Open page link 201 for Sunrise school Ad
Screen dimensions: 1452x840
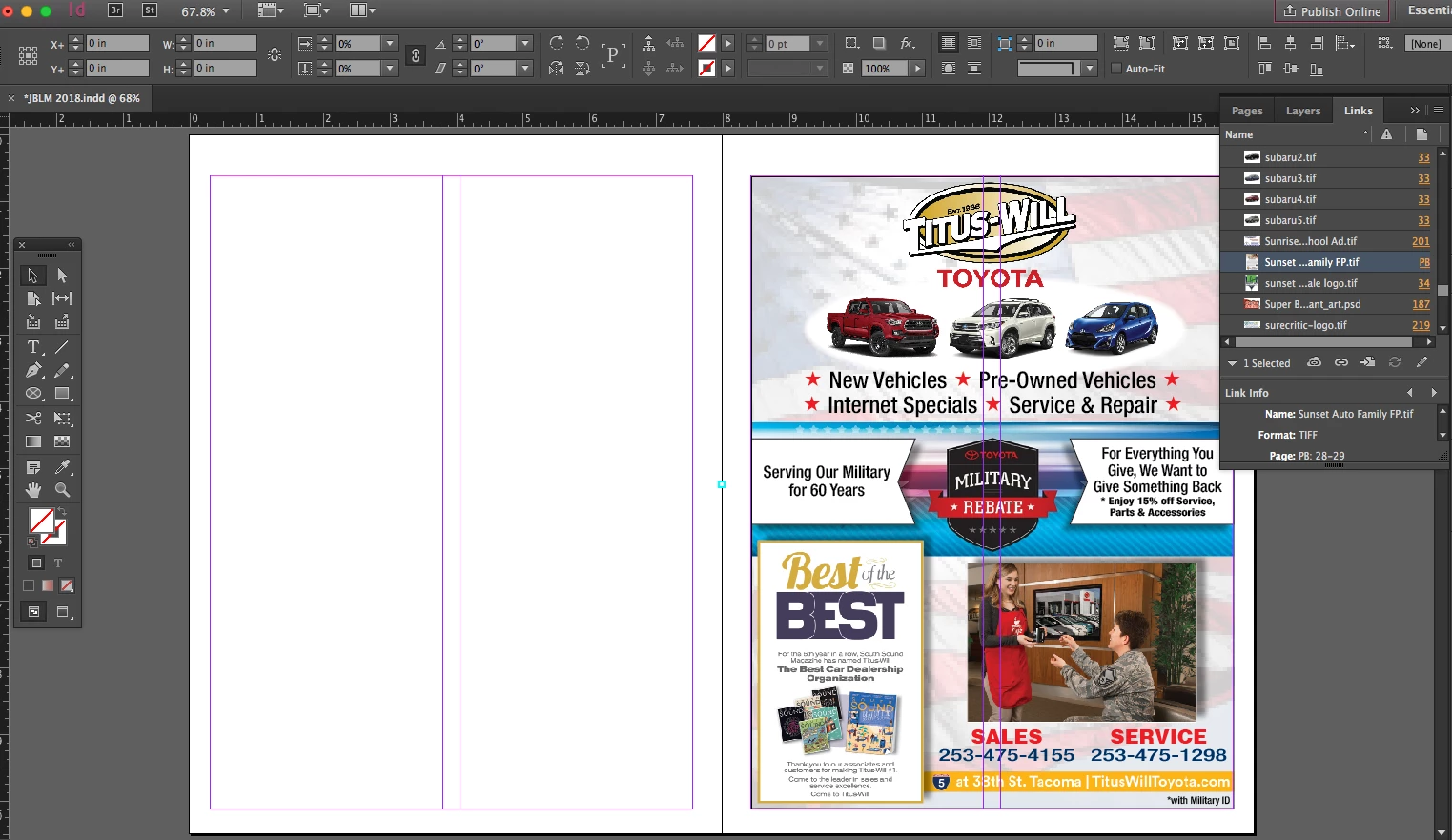click(x=1420, y=241)
